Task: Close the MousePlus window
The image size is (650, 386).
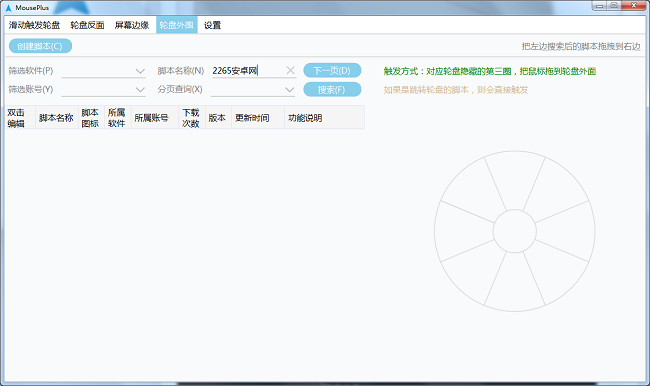Action: 634,6
